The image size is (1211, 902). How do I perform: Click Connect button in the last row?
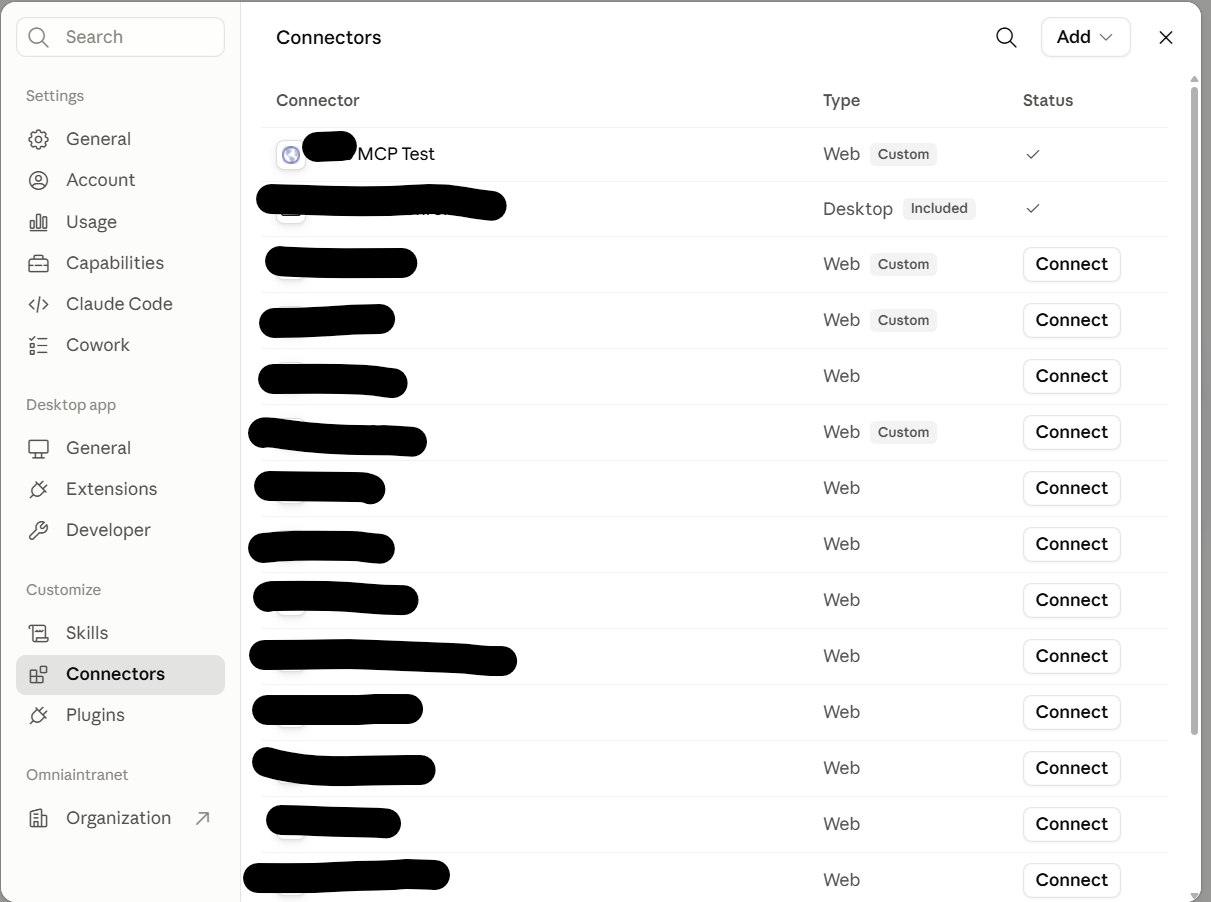point(1071,880)
